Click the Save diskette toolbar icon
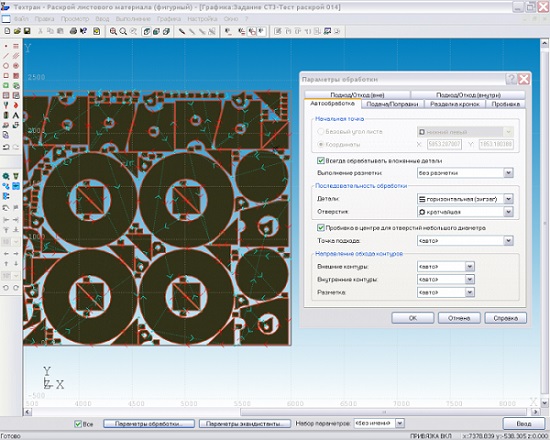The width and height of the screenshot is (550, 440). pyautogui.click(x=27, y=31)
